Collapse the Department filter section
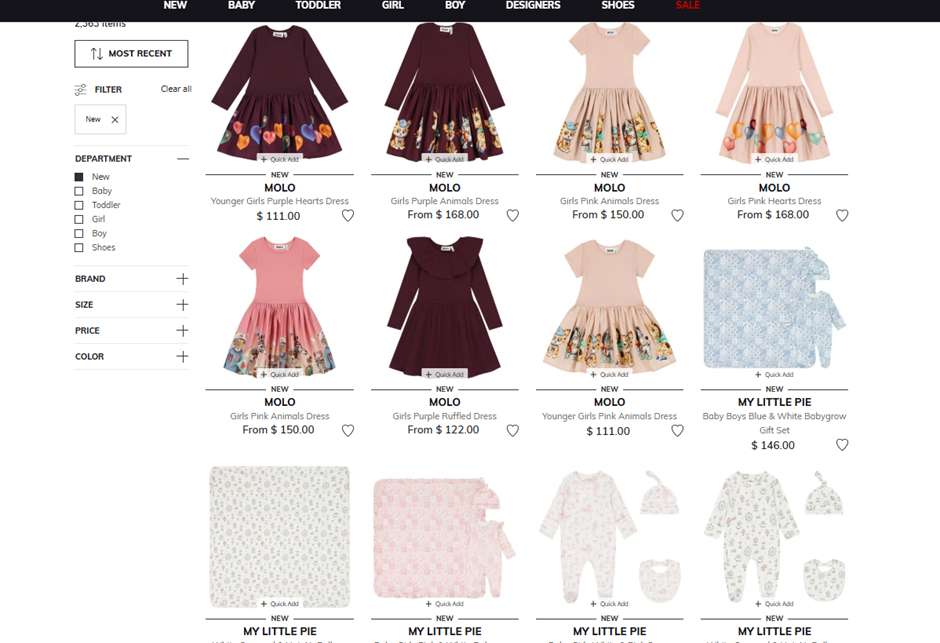Viewport: 940px width, 643px height. (183, 159)
